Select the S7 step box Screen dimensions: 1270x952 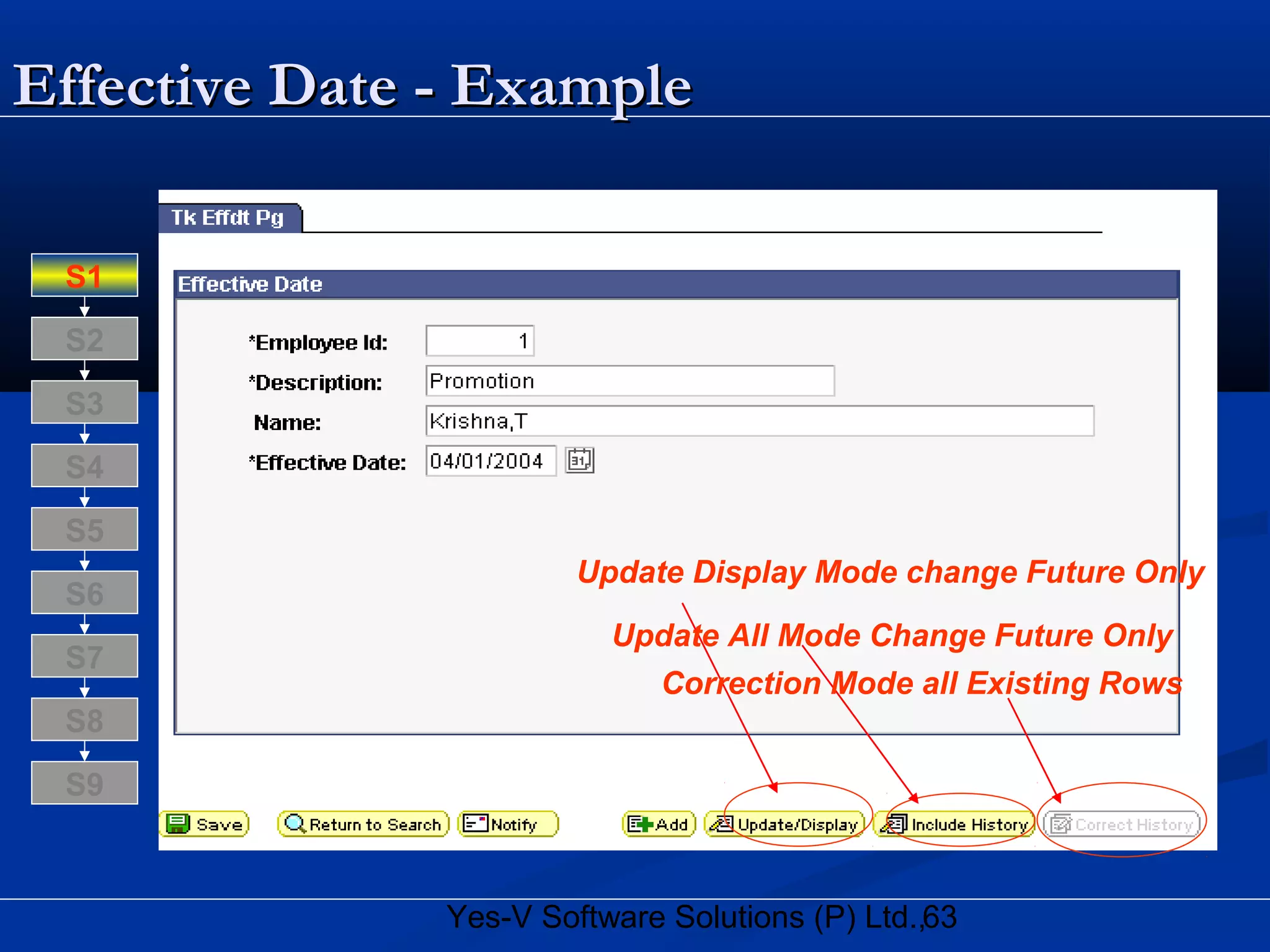click(84, 656)
